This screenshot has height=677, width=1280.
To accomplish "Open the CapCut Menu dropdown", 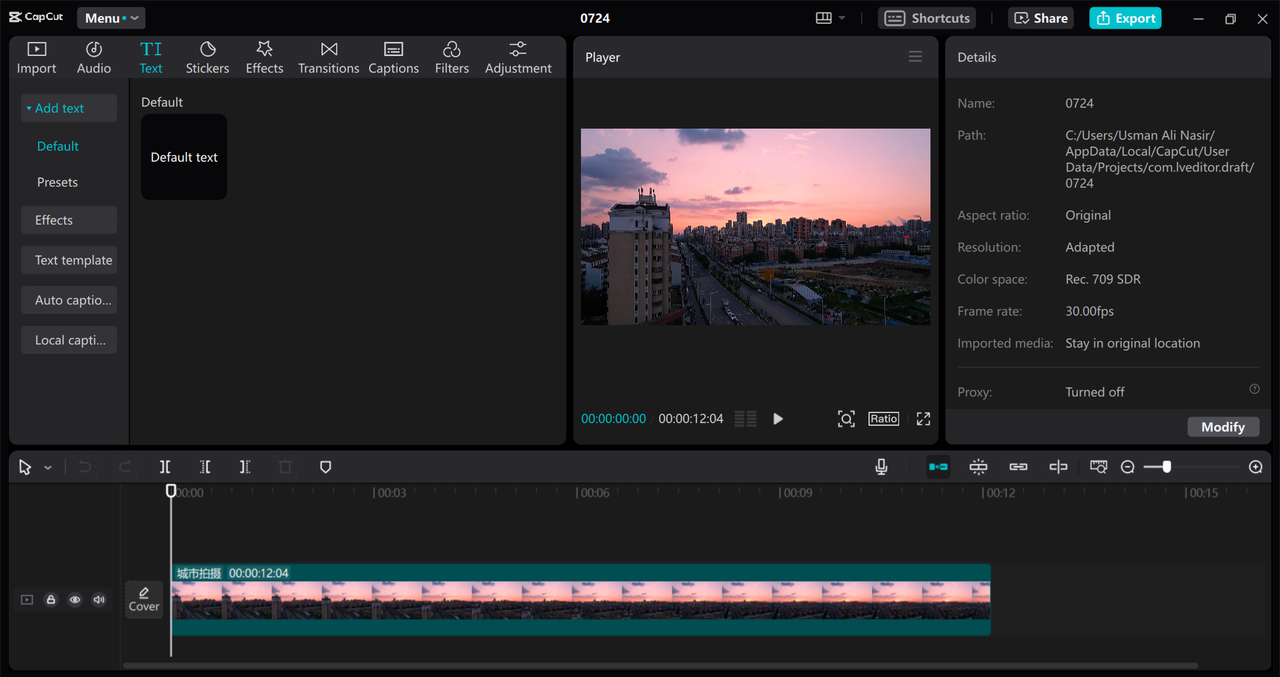I will pyautogui.click(x=111, y=18).
